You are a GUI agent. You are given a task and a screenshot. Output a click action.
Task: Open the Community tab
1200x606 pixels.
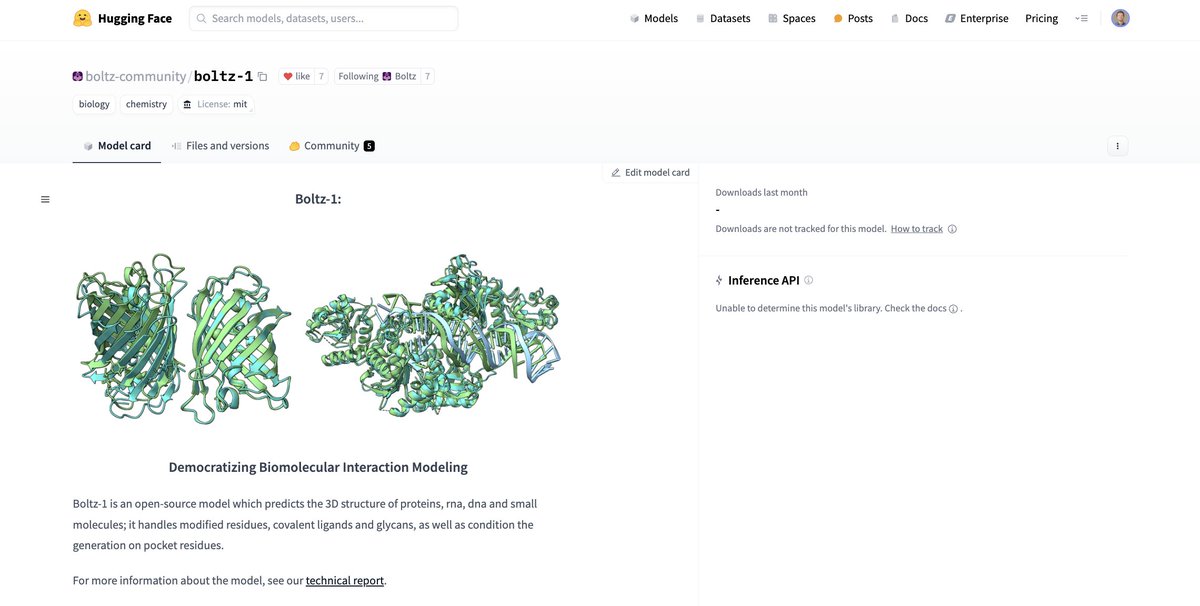click(x=332, y=146)
